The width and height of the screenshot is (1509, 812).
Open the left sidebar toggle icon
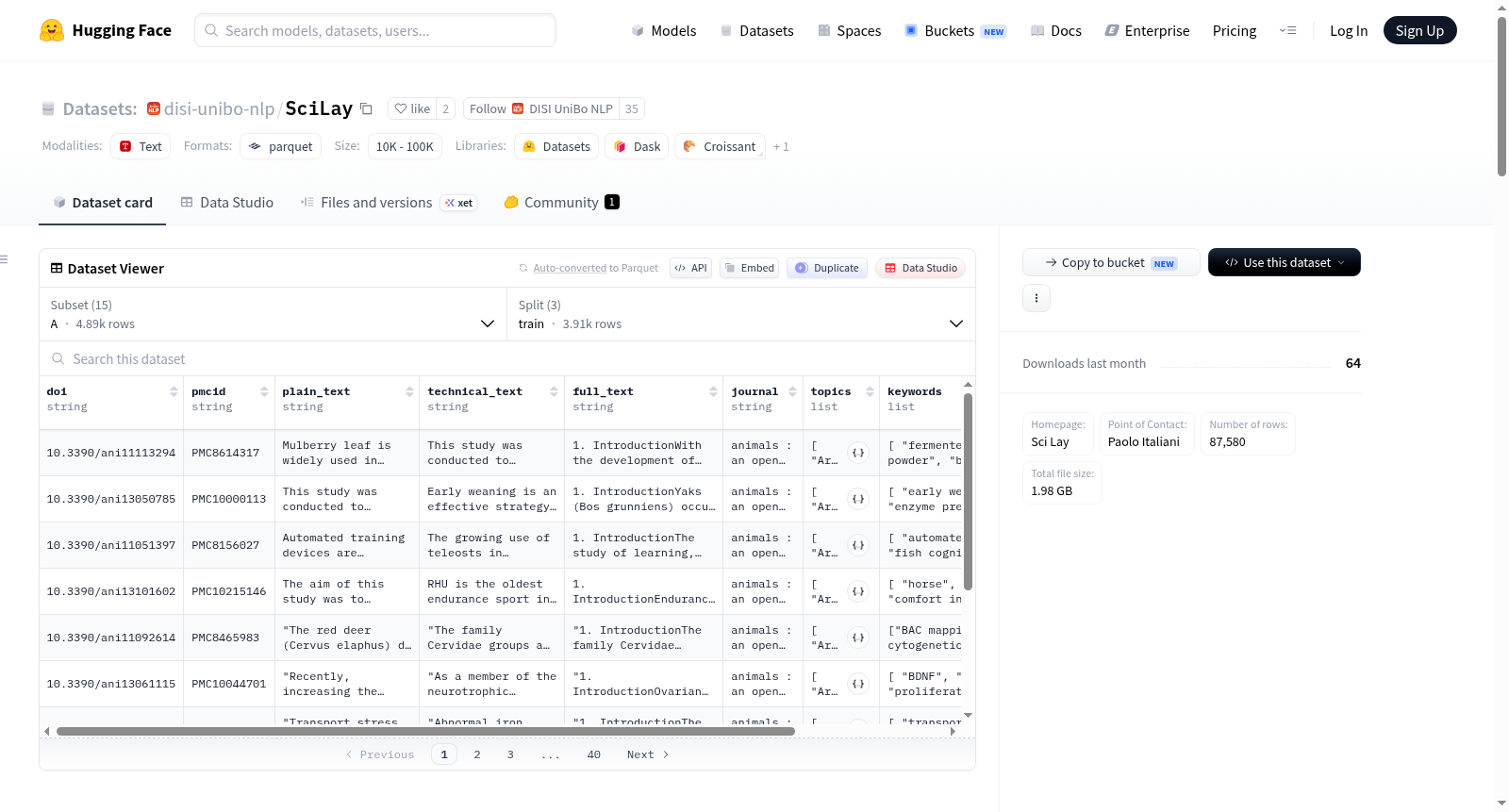tap(5, 259)
